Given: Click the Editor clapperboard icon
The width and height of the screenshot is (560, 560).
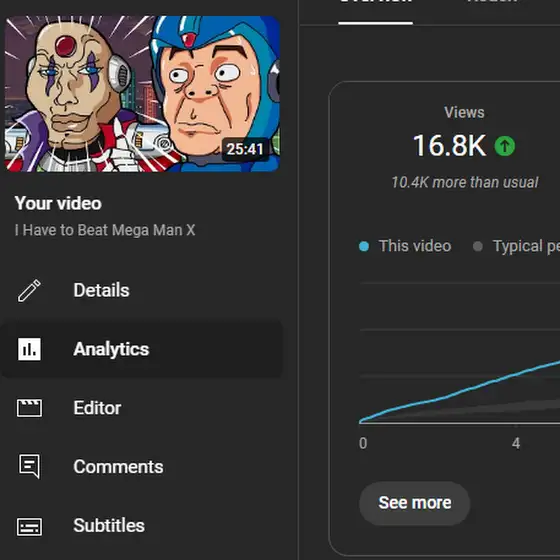Looking at the screenshot, I should pos(29,408).
